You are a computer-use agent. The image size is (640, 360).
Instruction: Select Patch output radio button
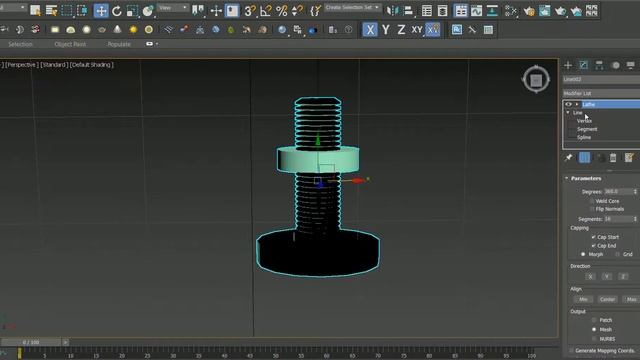[x=594, y=320]
